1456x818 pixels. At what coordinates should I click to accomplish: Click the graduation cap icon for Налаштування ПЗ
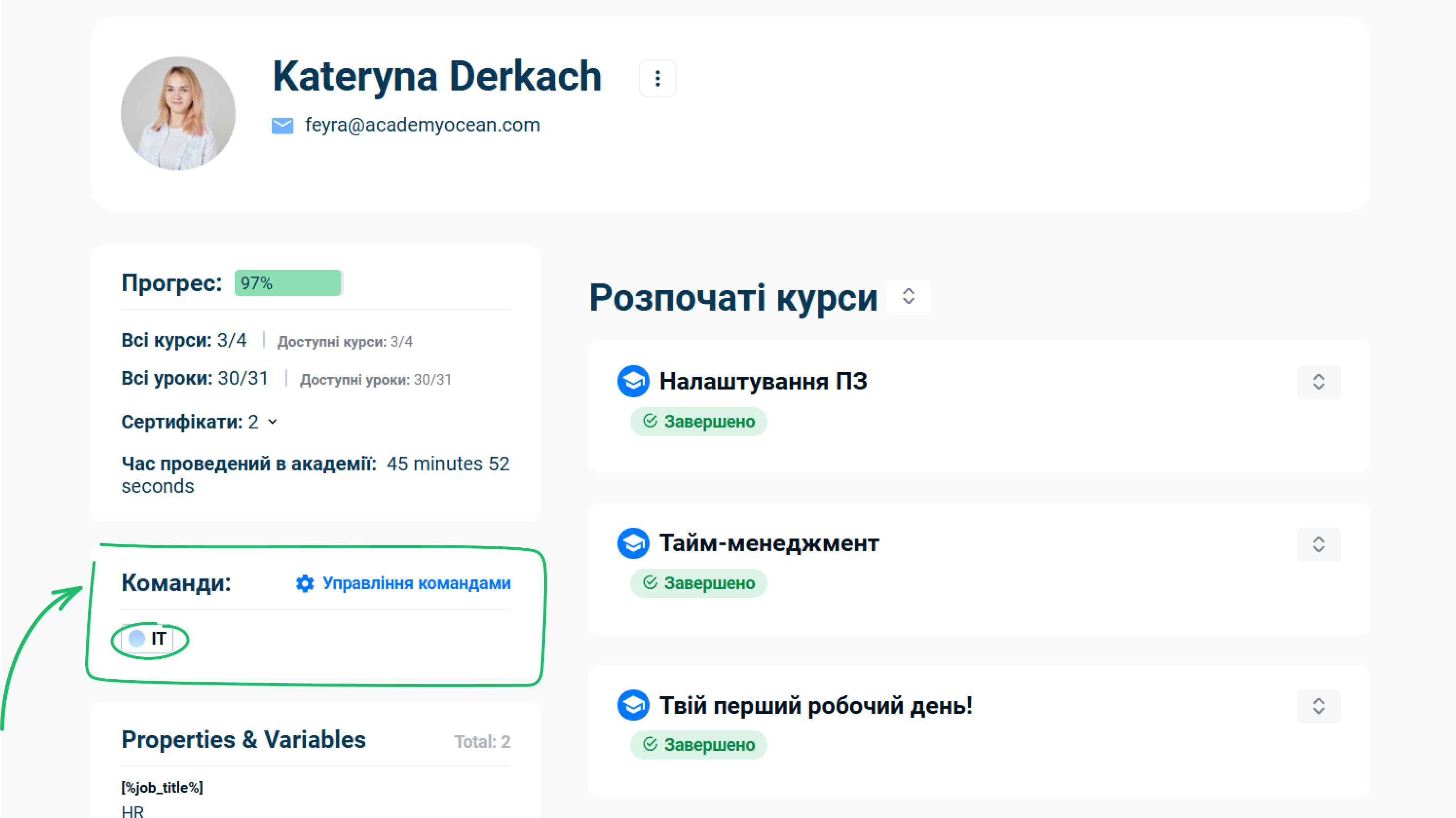pos(633,382)
